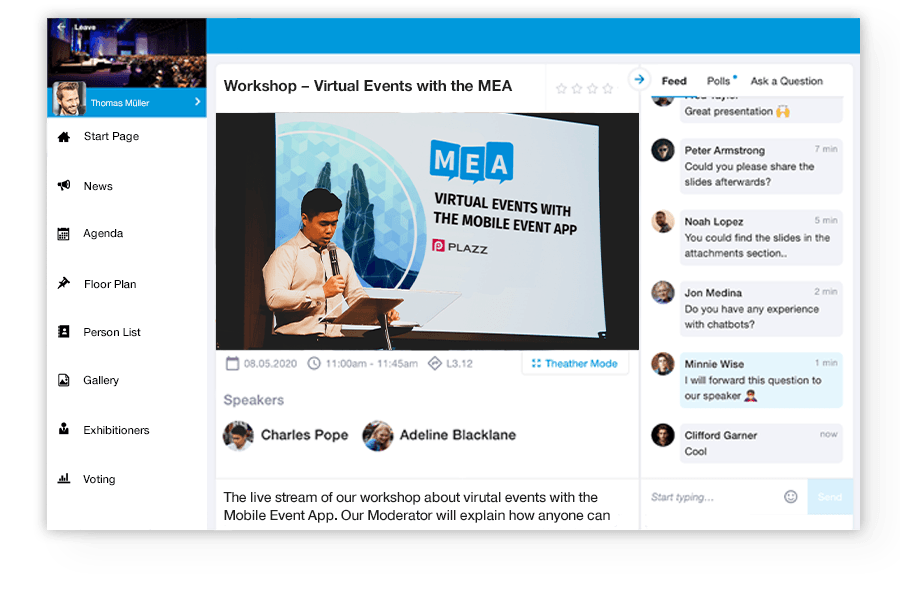Rate the workshop two stars
Screen dimensions: 900x593
577,88
